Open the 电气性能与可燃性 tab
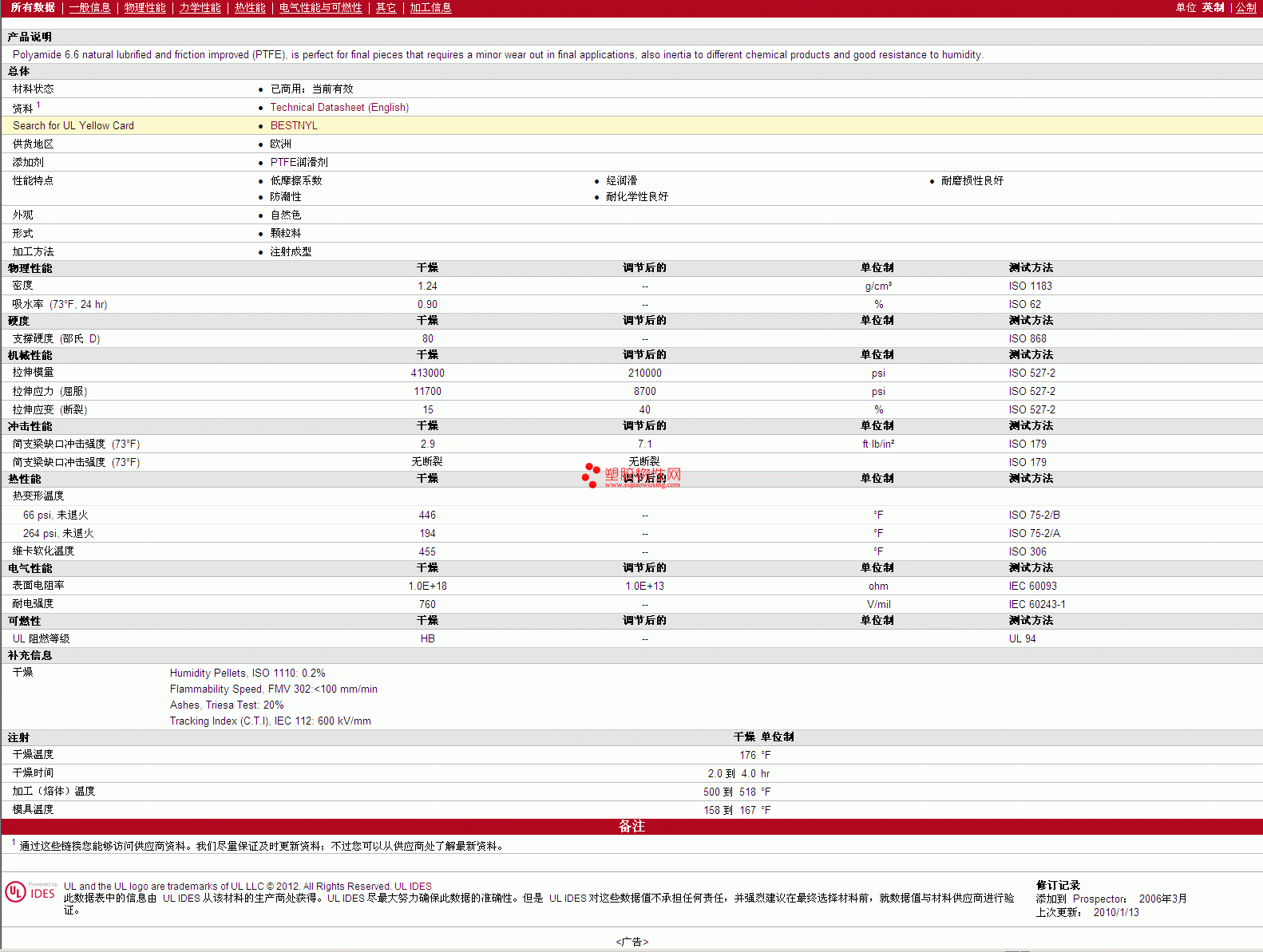1263x952 pixels. click(x=320, y=7)
